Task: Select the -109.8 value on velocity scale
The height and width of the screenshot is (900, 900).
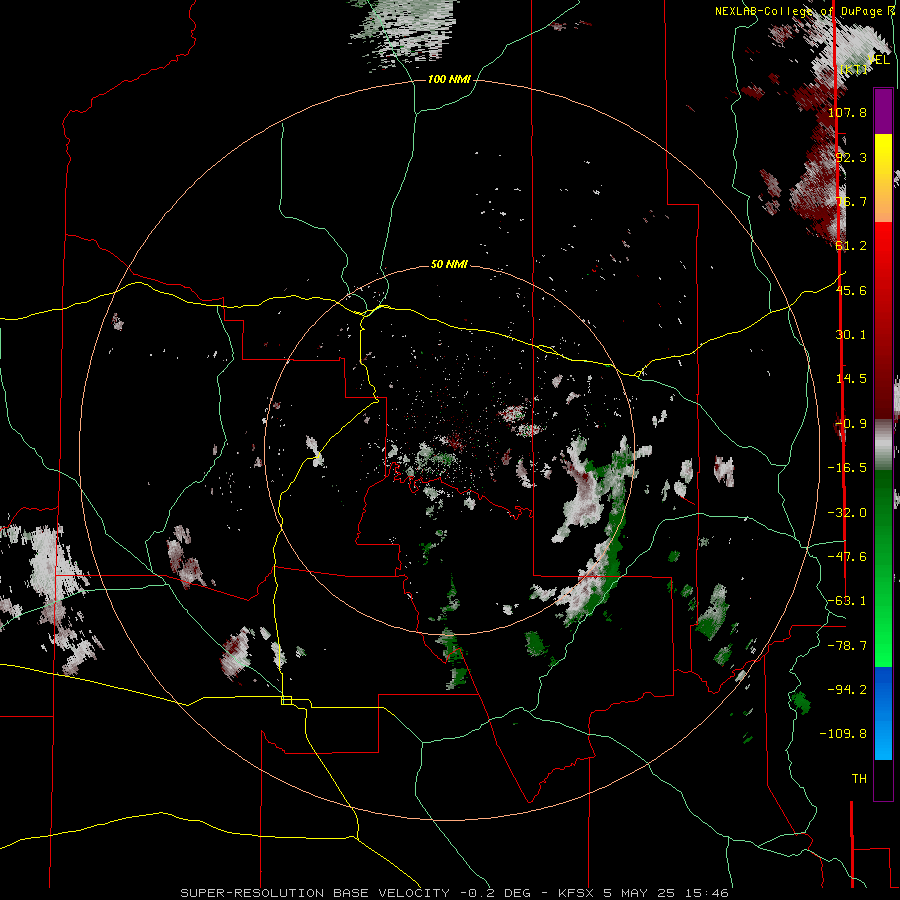Action: (x=843, y=734)
